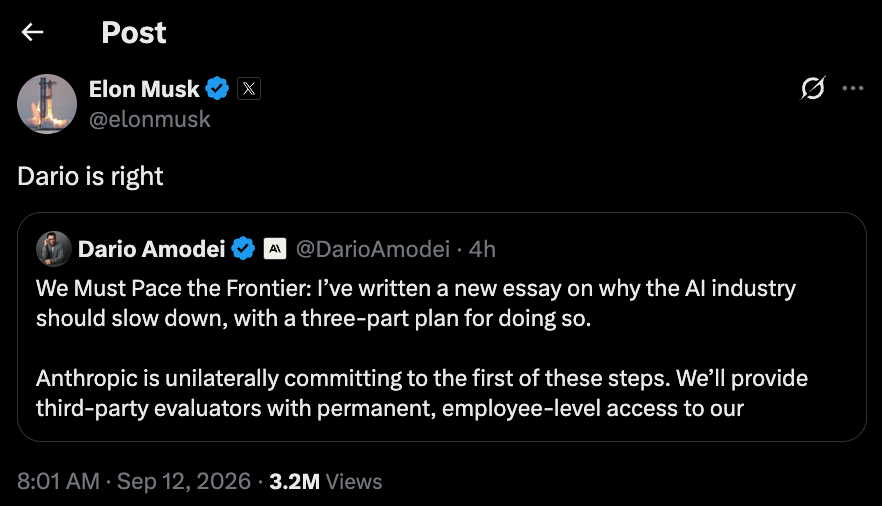Click quoted paragraph about Anthropic unilaterally committing
Image resolution: width=882 pixels, height=506 pixels.
(422, 393)
